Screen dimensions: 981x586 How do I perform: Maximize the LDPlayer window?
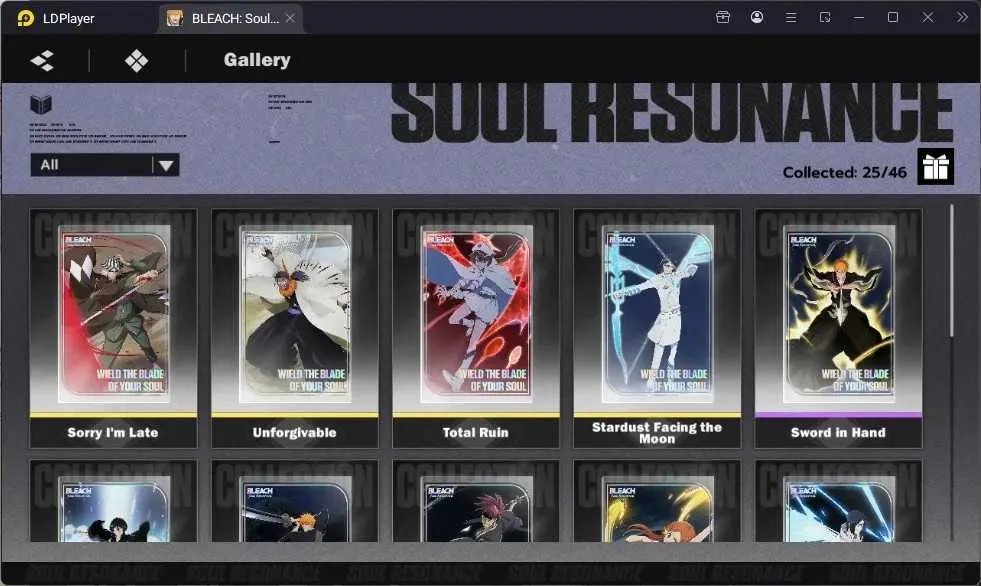click(x=893, y=18)
